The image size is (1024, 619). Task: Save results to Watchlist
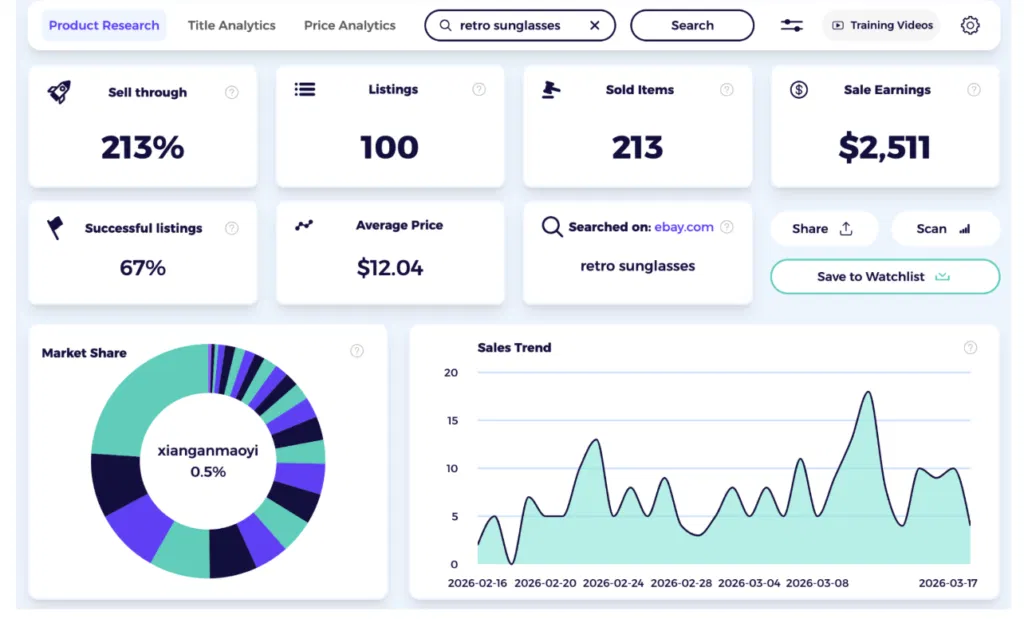[x=884, y=277]
